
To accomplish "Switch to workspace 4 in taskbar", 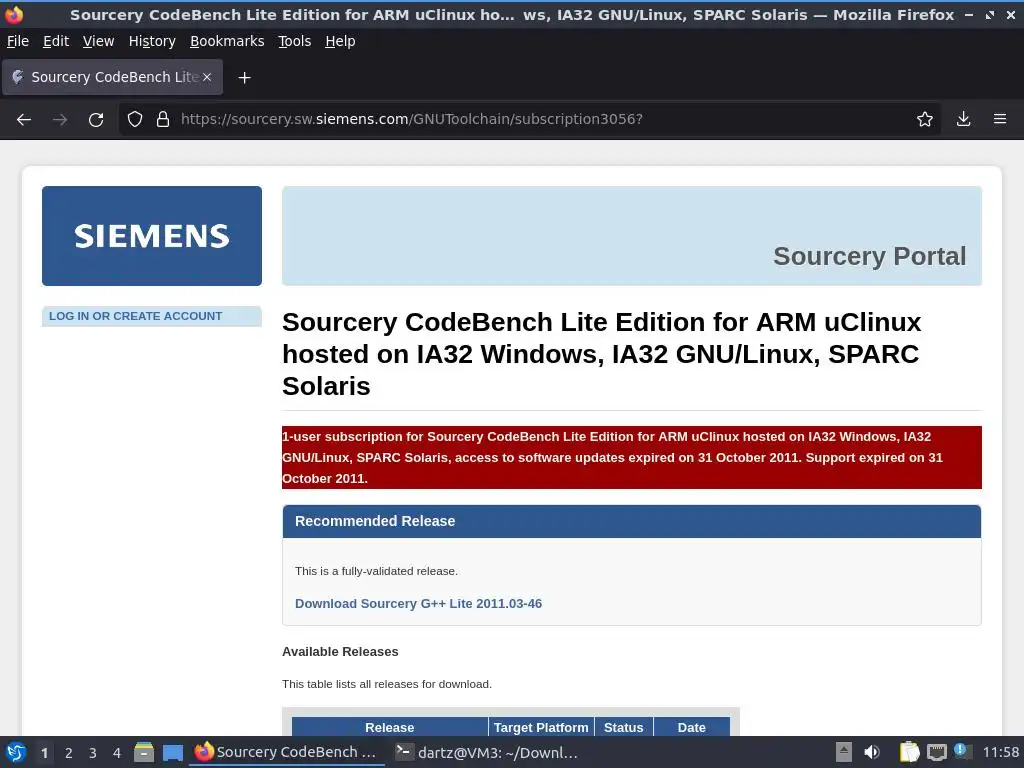I will pos(117,753).
